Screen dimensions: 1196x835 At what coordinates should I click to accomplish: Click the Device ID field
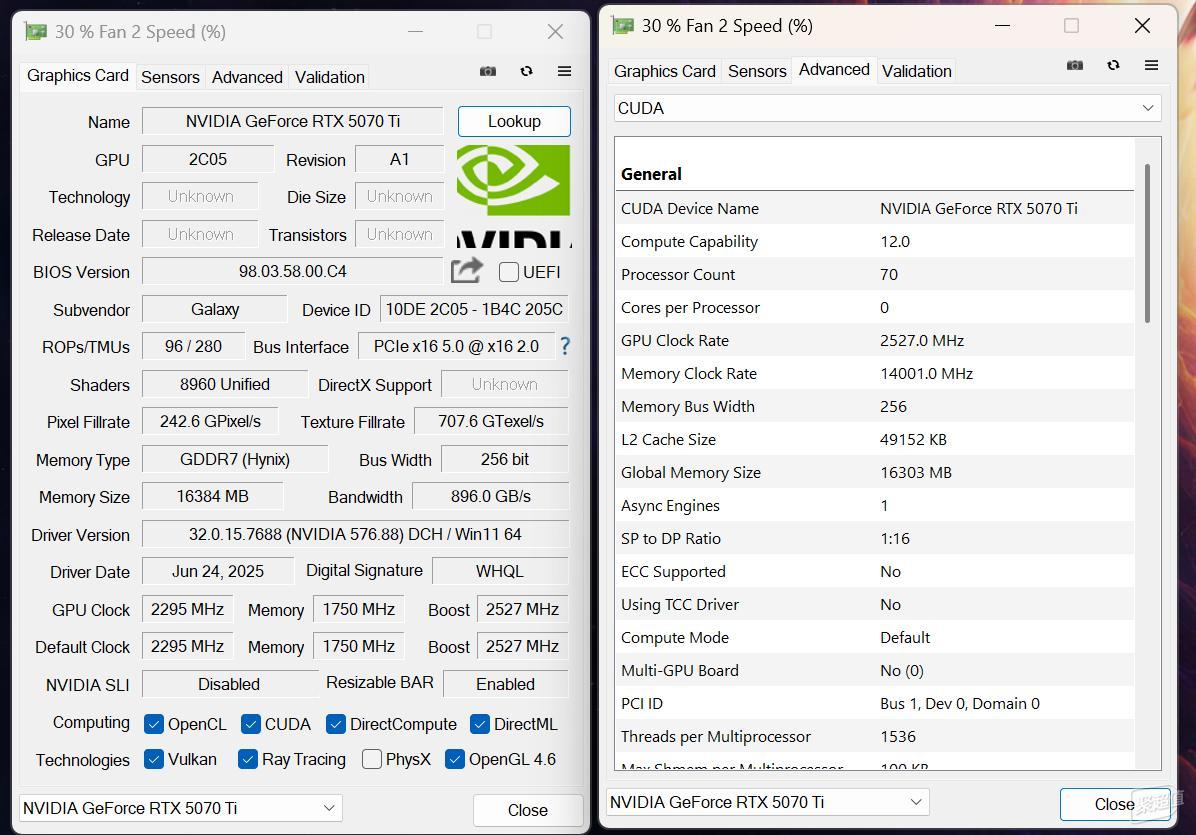474,309
